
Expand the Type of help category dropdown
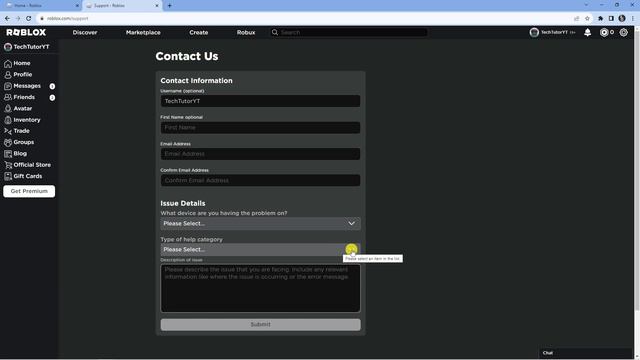(x=260, y=250)
